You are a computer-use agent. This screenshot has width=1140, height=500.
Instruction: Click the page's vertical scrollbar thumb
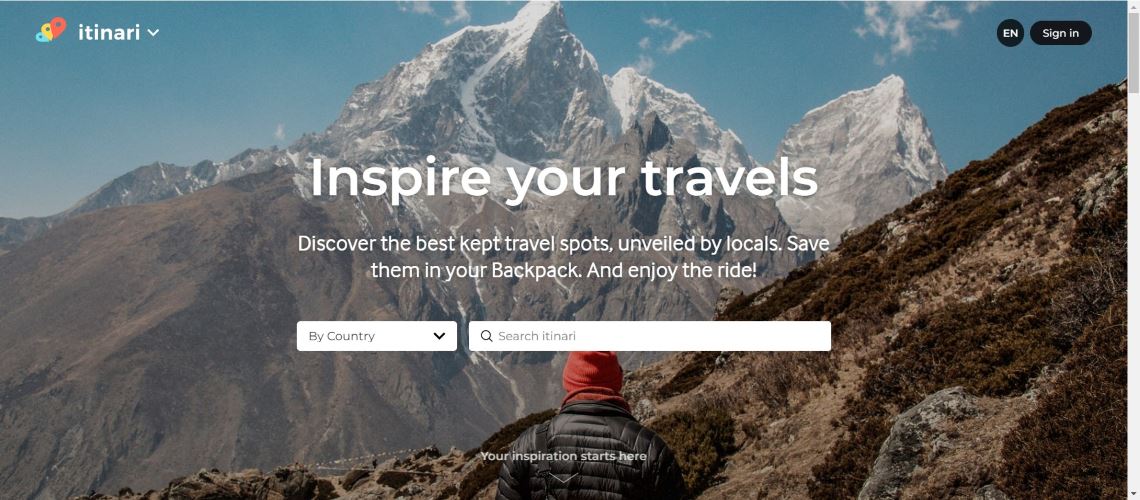tap(1133, 51)
